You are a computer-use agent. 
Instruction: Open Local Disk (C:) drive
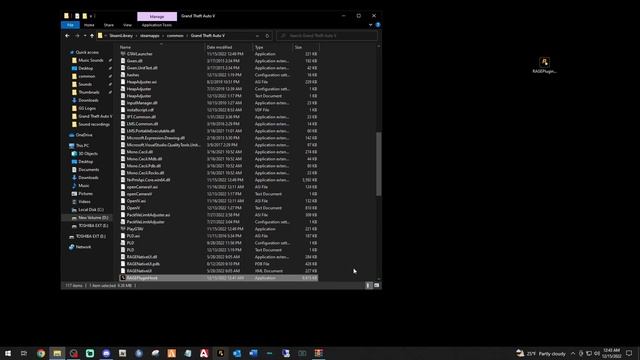(x=91, y=210)
